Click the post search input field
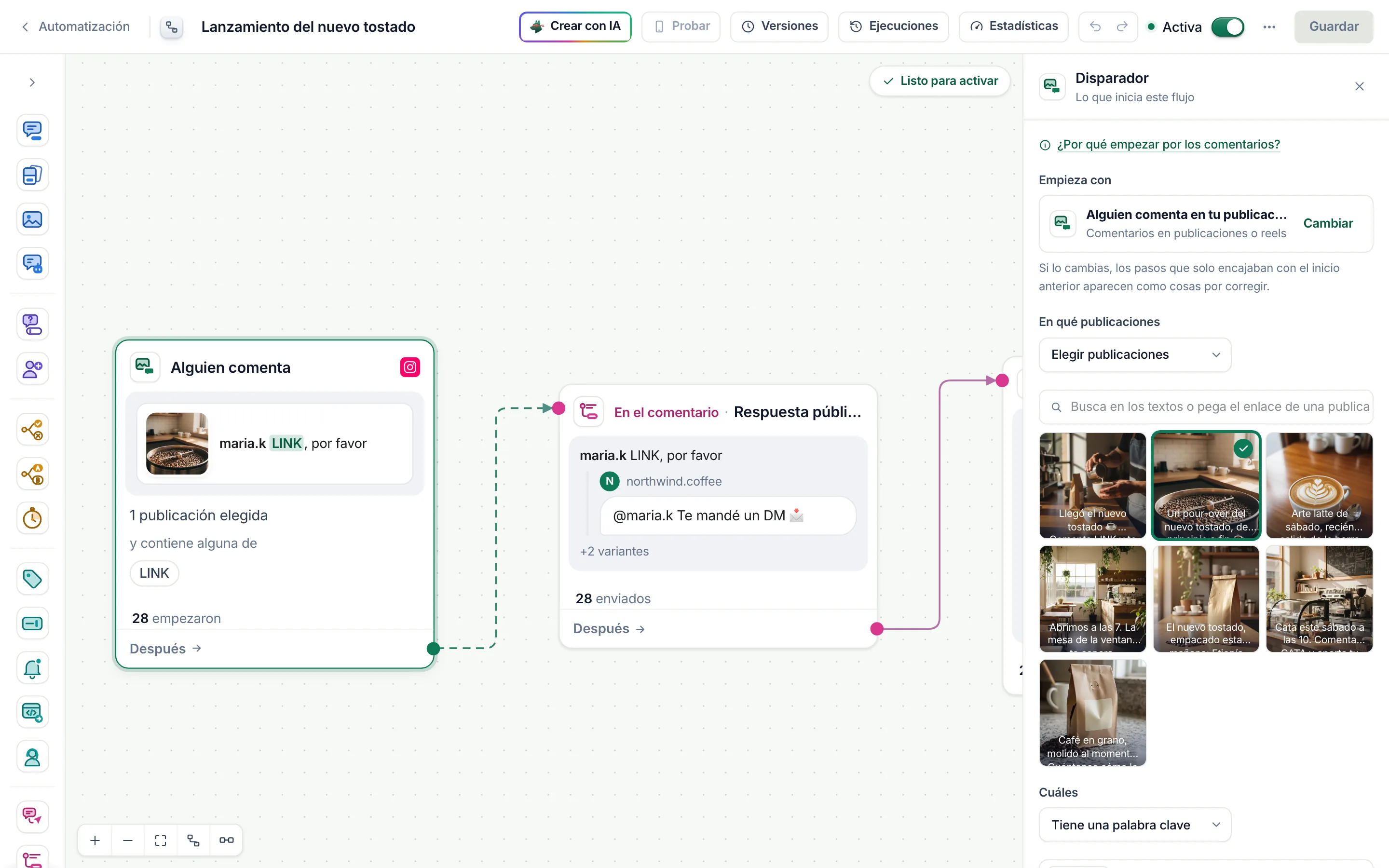1389x868 pixels. coord(1205,407)
